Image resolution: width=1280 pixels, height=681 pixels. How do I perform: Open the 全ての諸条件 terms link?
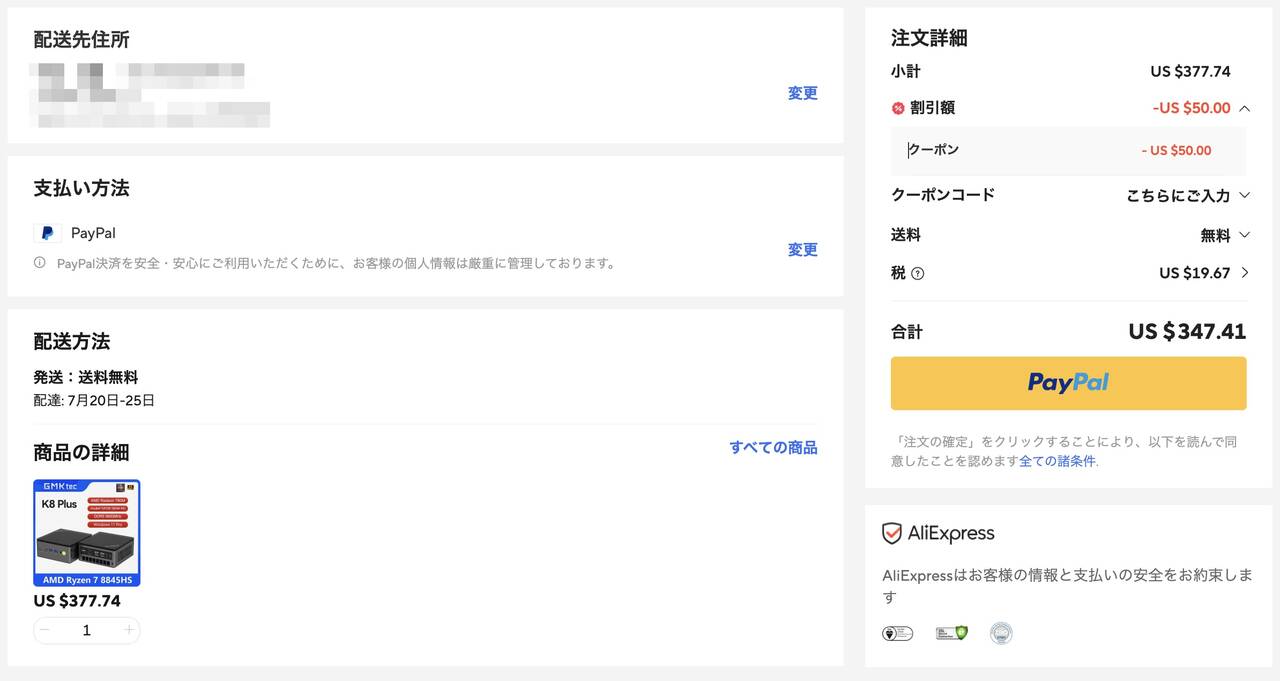coord(1057,461)
